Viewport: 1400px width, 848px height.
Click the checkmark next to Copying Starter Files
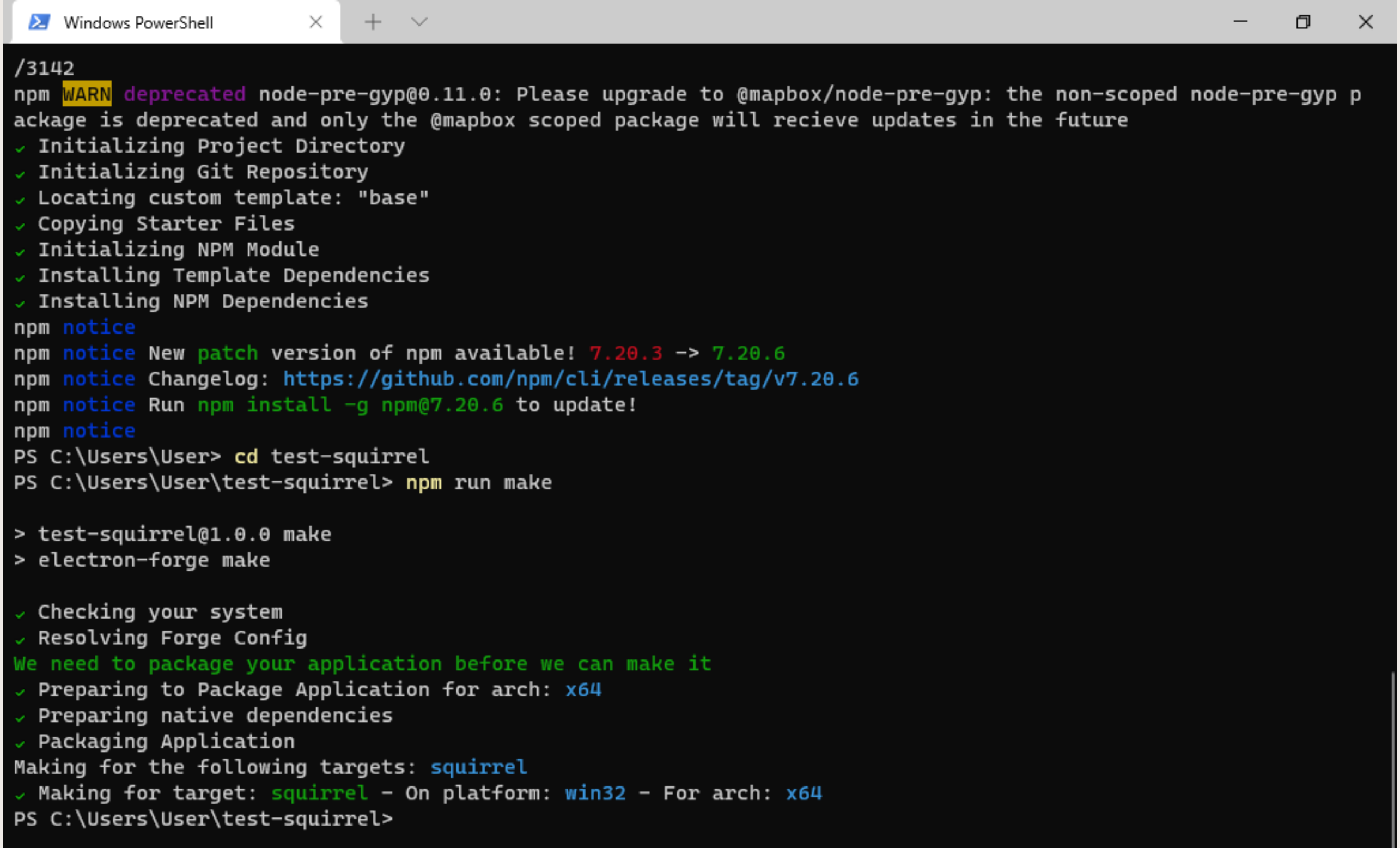coord(21,225)
